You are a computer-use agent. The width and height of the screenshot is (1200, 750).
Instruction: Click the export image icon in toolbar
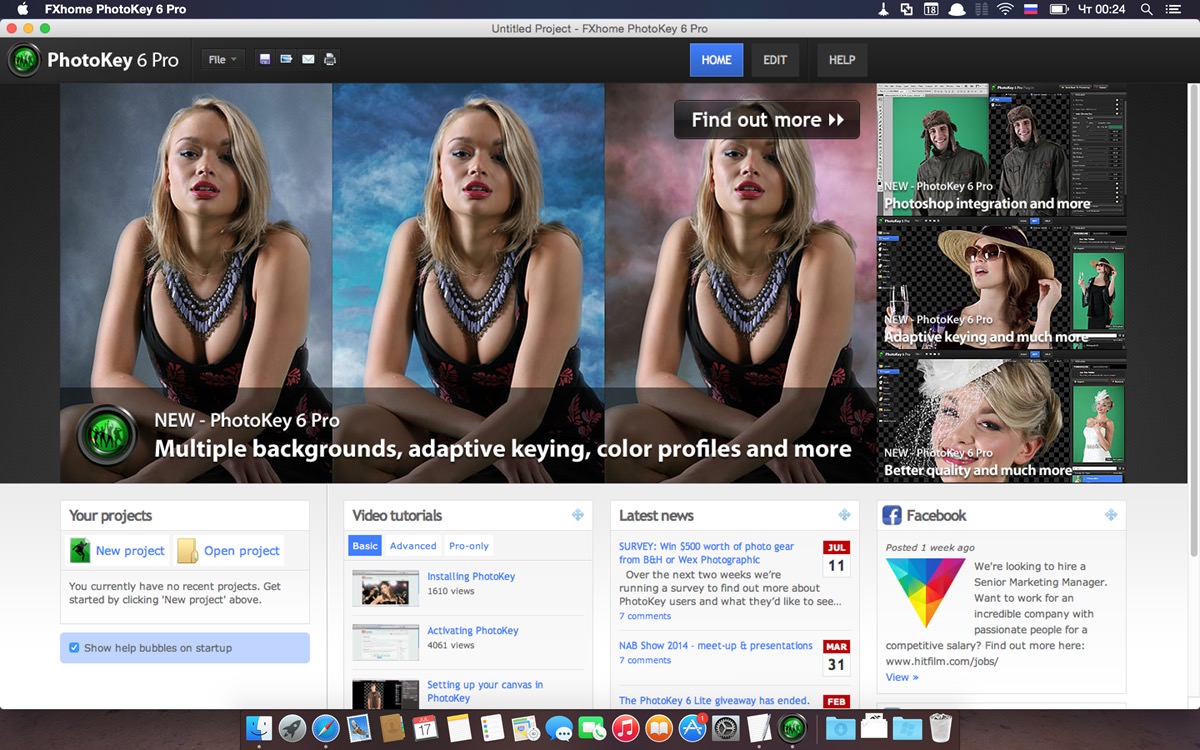coord(286,59)
